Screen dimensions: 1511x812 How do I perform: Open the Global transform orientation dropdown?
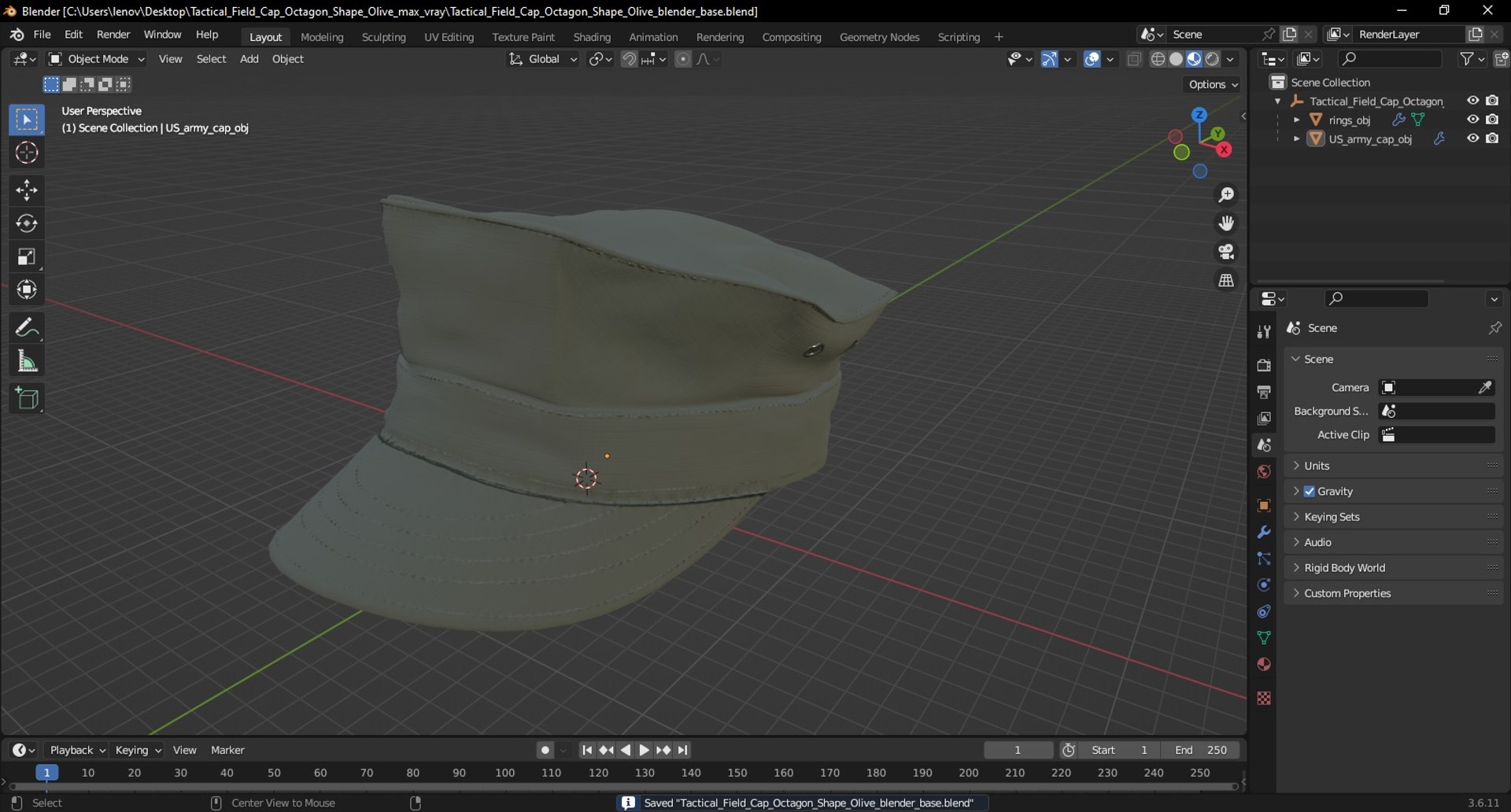(543, 59)
